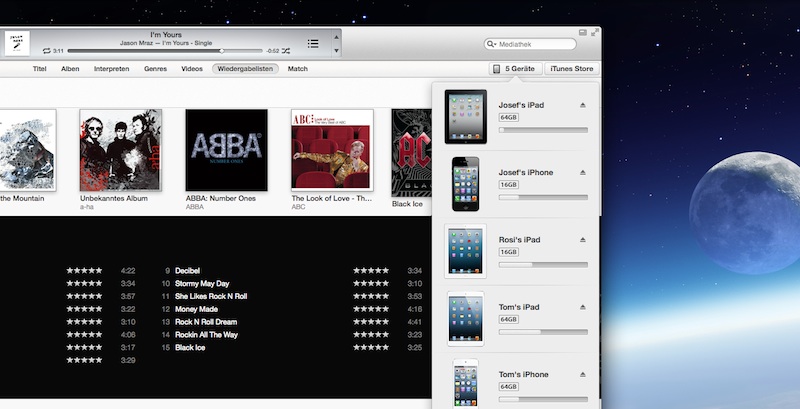Image resolution: width=800 pixels, height=409 pixels.
Task: Select Josef's iPad device image
Action: 465,117
